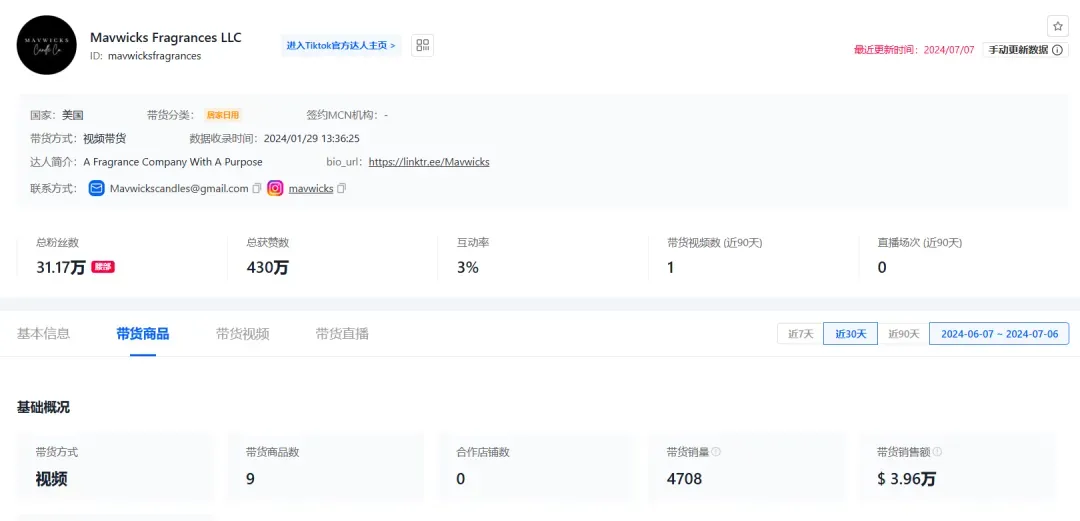Select 近7天 time range

pos(800,334)
